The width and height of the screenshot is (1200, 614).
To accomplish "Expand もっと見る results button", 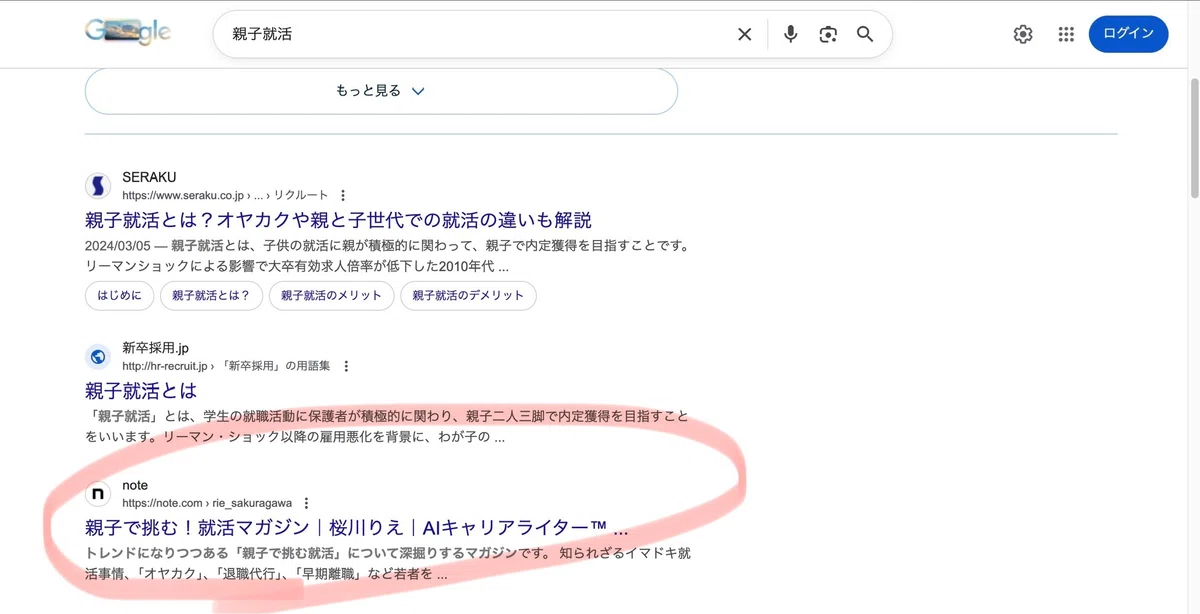I will click(x=381, y=91).
